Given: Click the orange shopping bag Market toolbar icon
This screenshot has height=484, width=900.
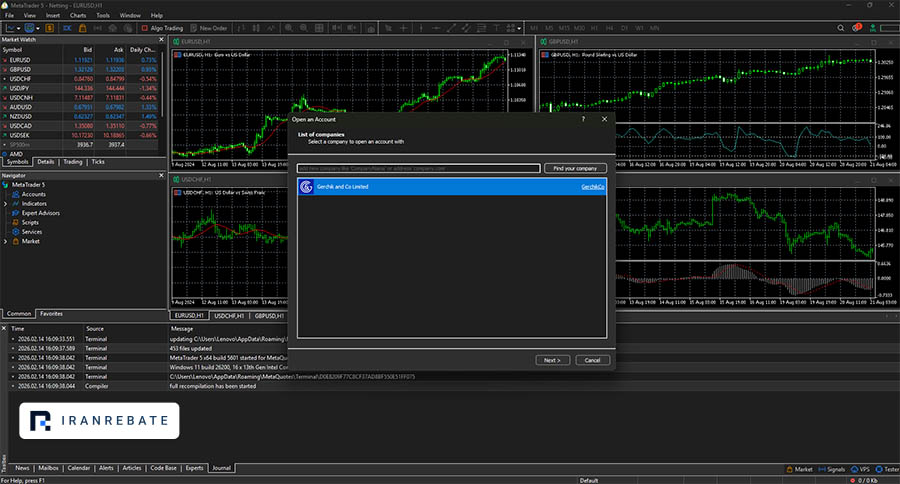Looking at the screenshot, I should [83, 28].
